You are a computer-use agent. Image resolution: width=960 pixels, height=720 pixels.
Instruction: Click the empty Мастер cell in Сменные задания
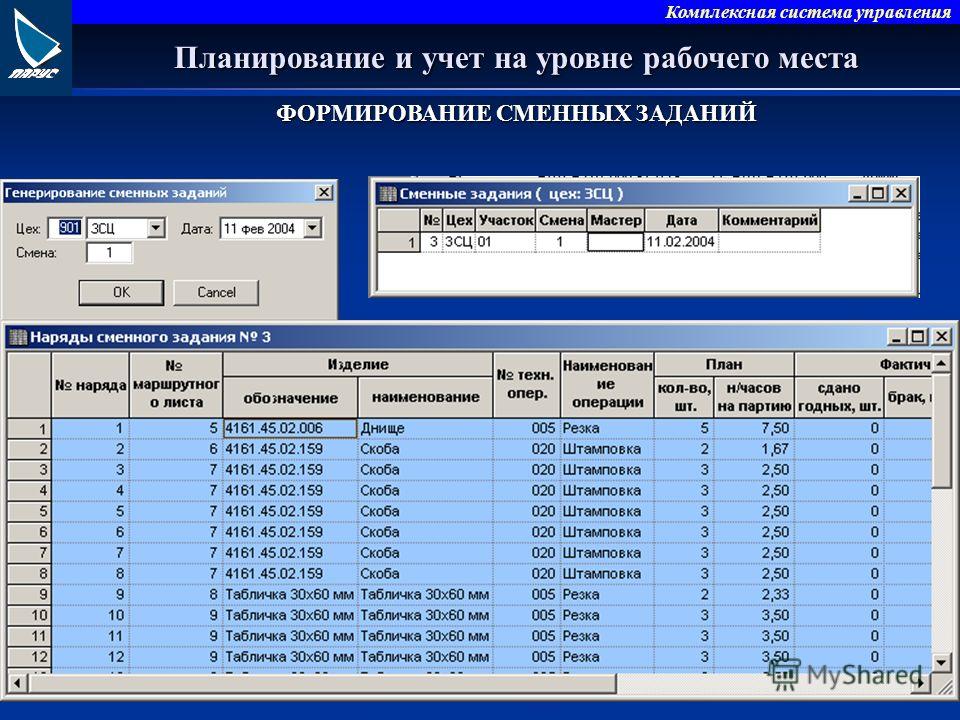(615, 242)
